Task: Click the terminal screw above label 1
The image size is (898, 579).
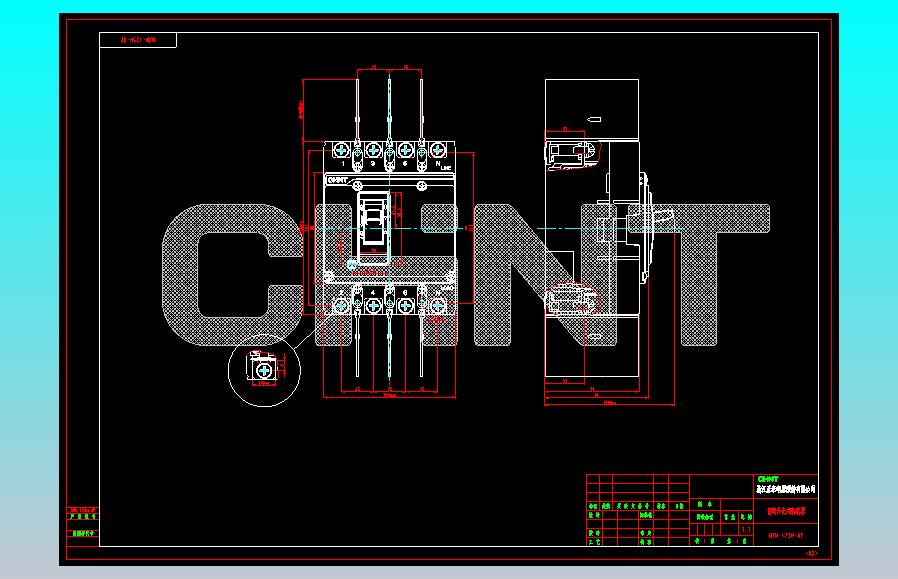Action: pos(341,150)
